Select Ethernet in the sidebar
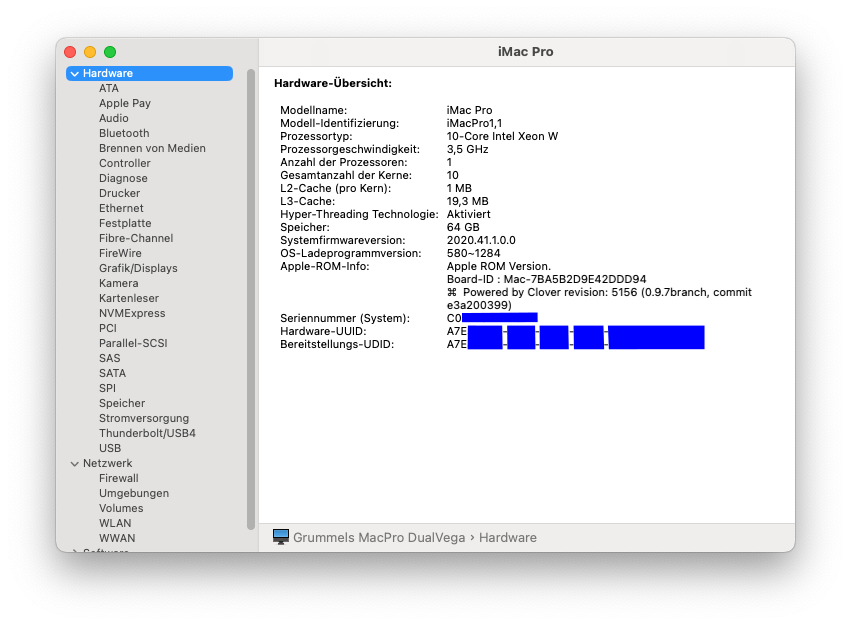 click(121, 208)
